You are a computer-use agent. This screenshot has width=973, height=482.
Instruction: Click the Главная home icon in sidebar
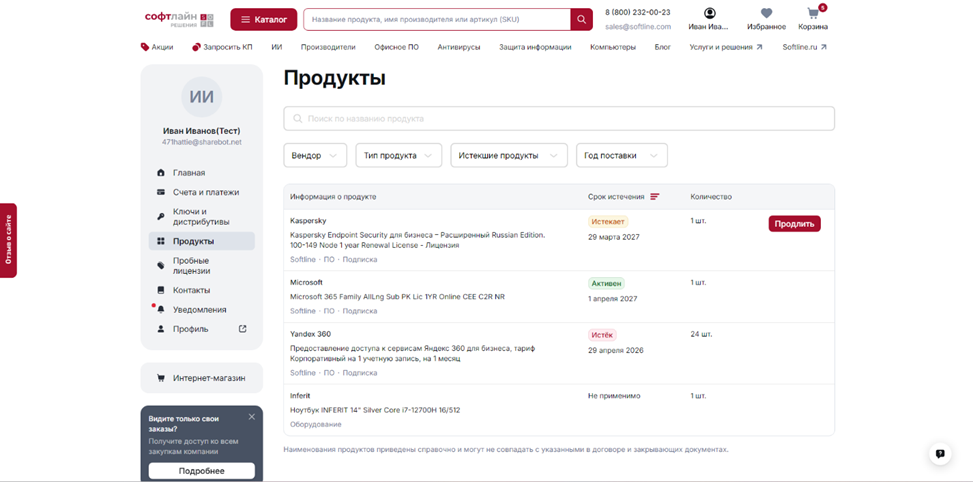[161, 172]
